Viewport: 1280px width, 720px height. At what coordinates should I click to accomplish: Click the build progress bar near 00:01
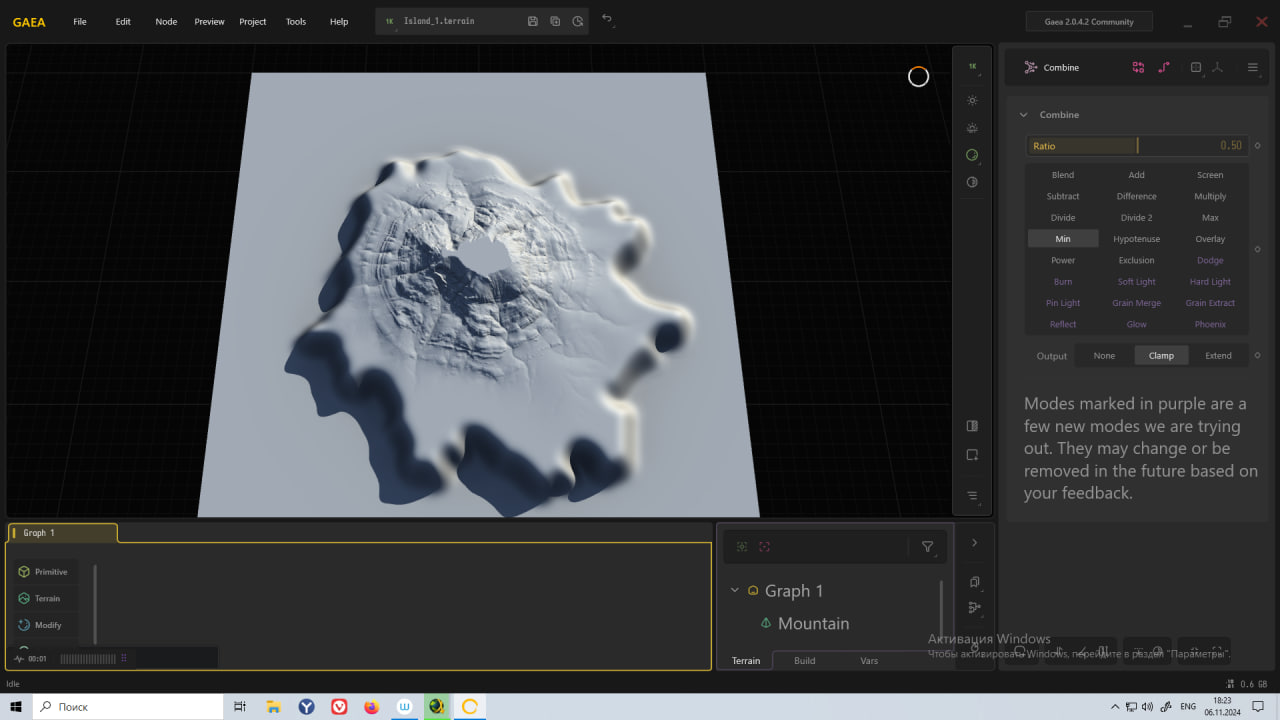click(88, 659)
